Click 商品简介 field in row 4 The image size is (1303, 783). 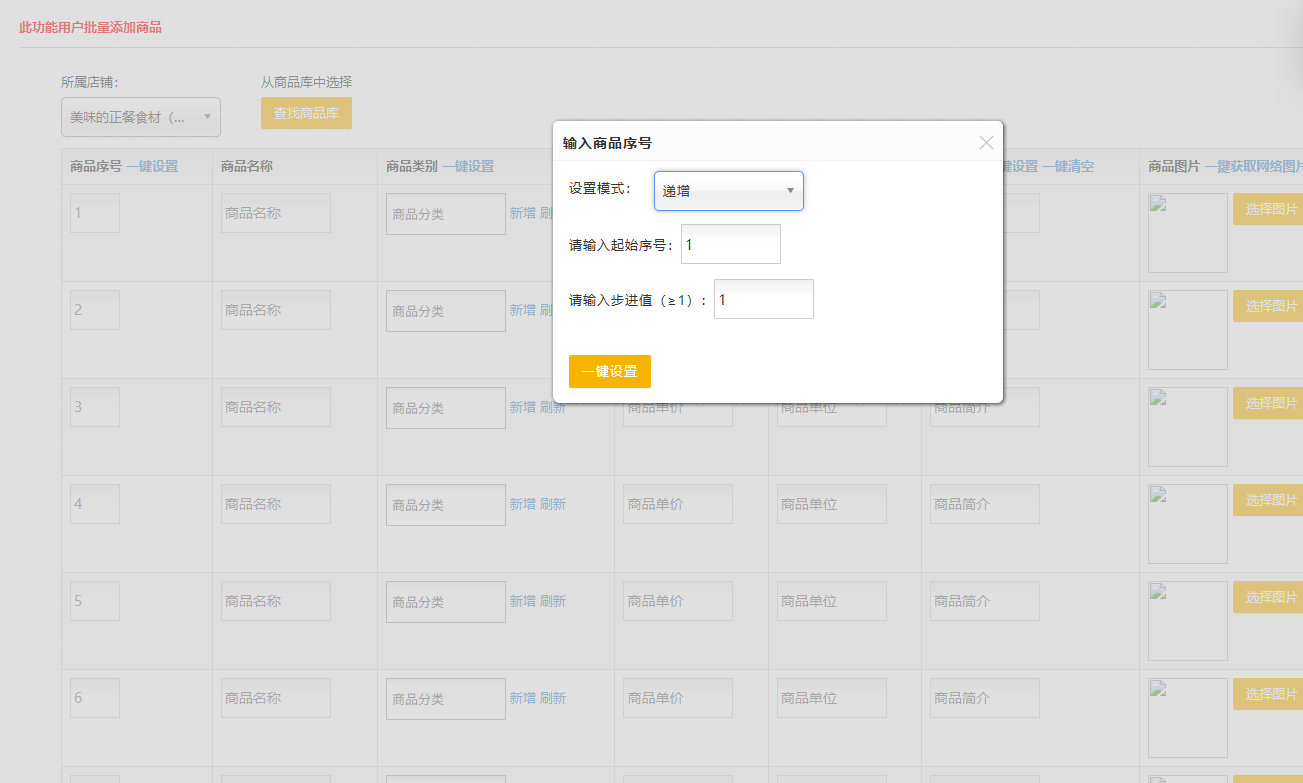[x=985, y=504]
